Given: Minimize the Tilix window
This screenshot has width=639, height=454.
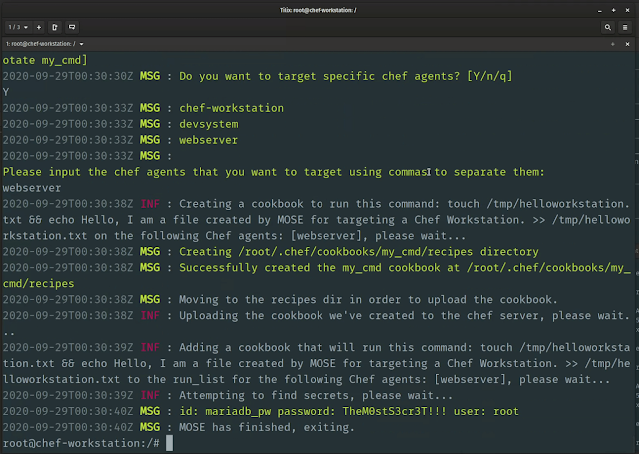Looking at the screenshot, I should coord(599,11).
